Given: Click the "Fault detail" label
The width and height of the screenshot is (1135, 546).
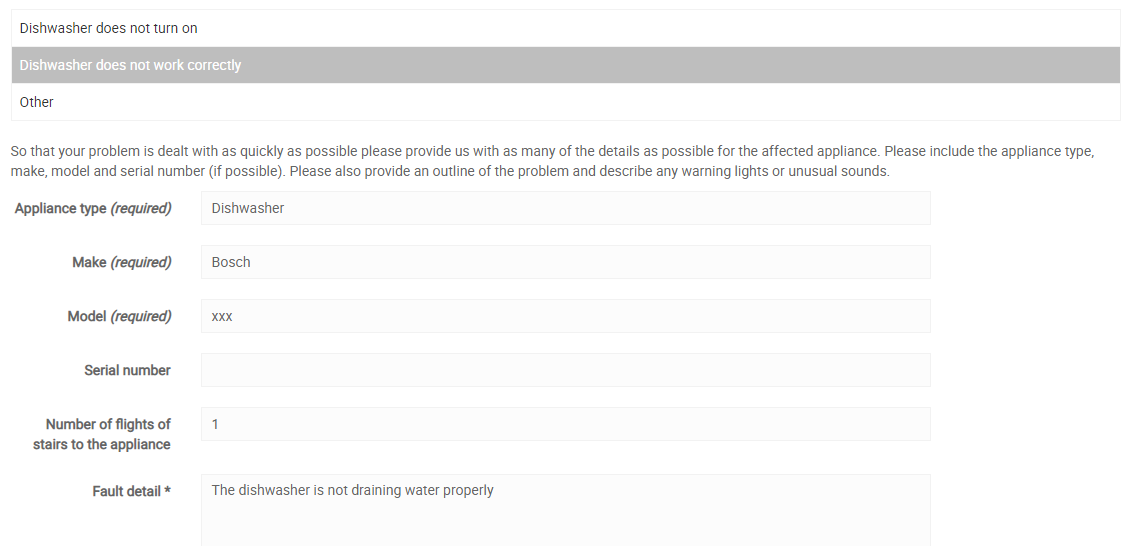Looking at the screenshot, I should 127,491.
